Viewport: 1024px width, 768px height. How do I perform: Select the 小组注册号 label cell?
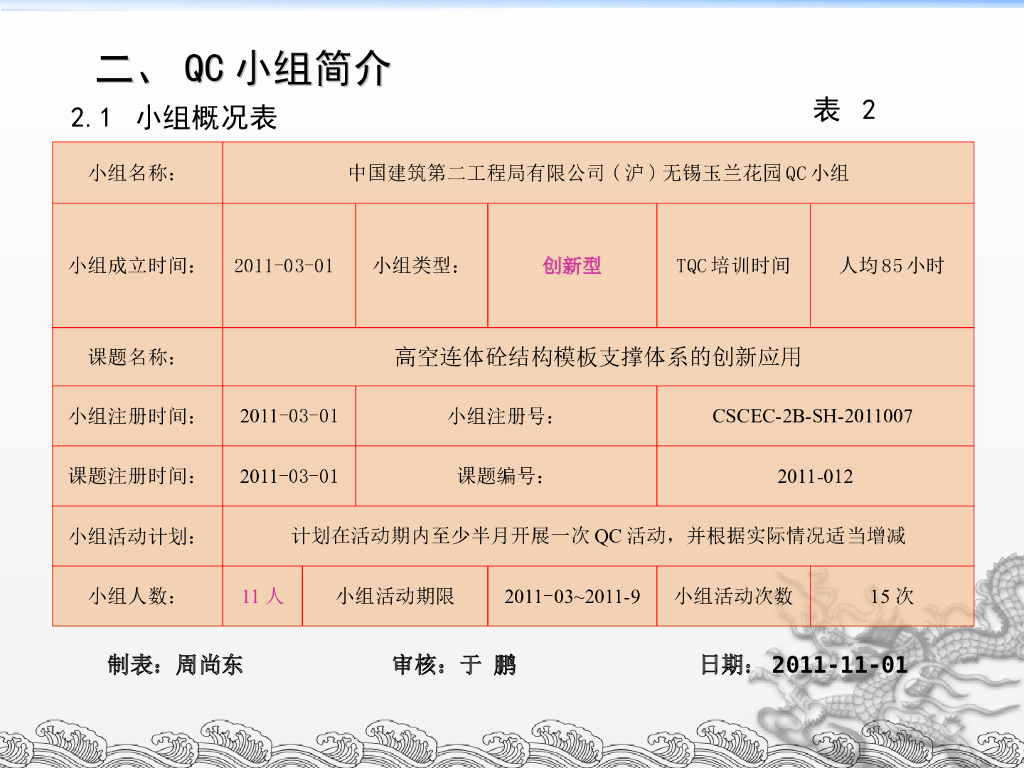point(506,415)
